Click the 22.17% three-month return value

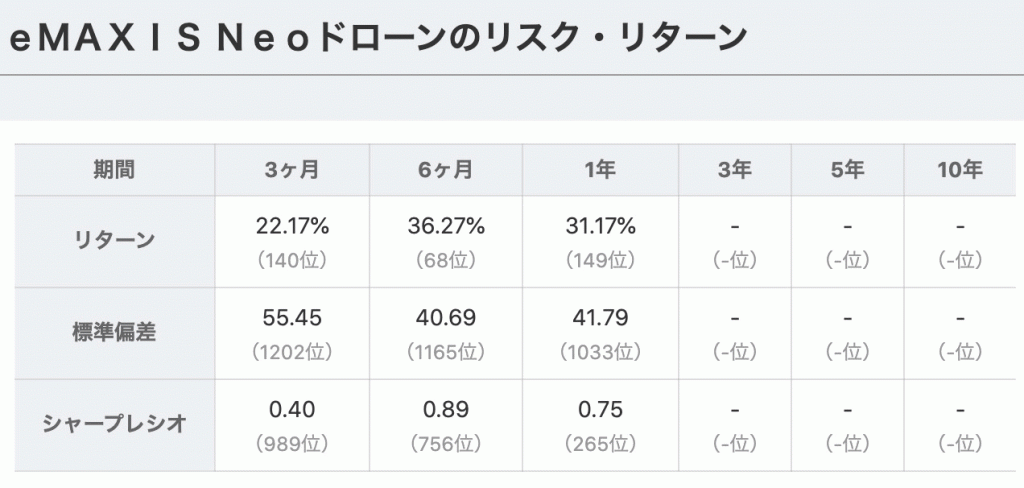[292, 226]
